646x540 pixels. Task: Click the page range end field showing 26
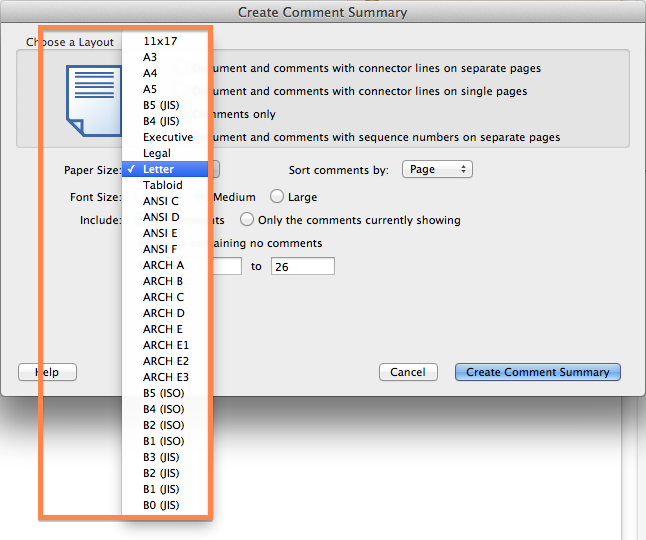[x=302, y=266]
